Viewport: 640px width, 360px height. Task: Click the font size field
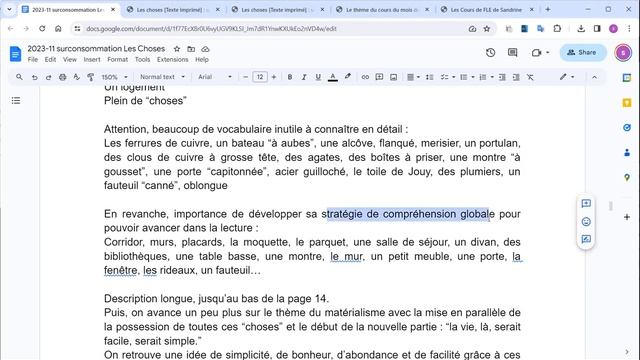click(260, 77)
